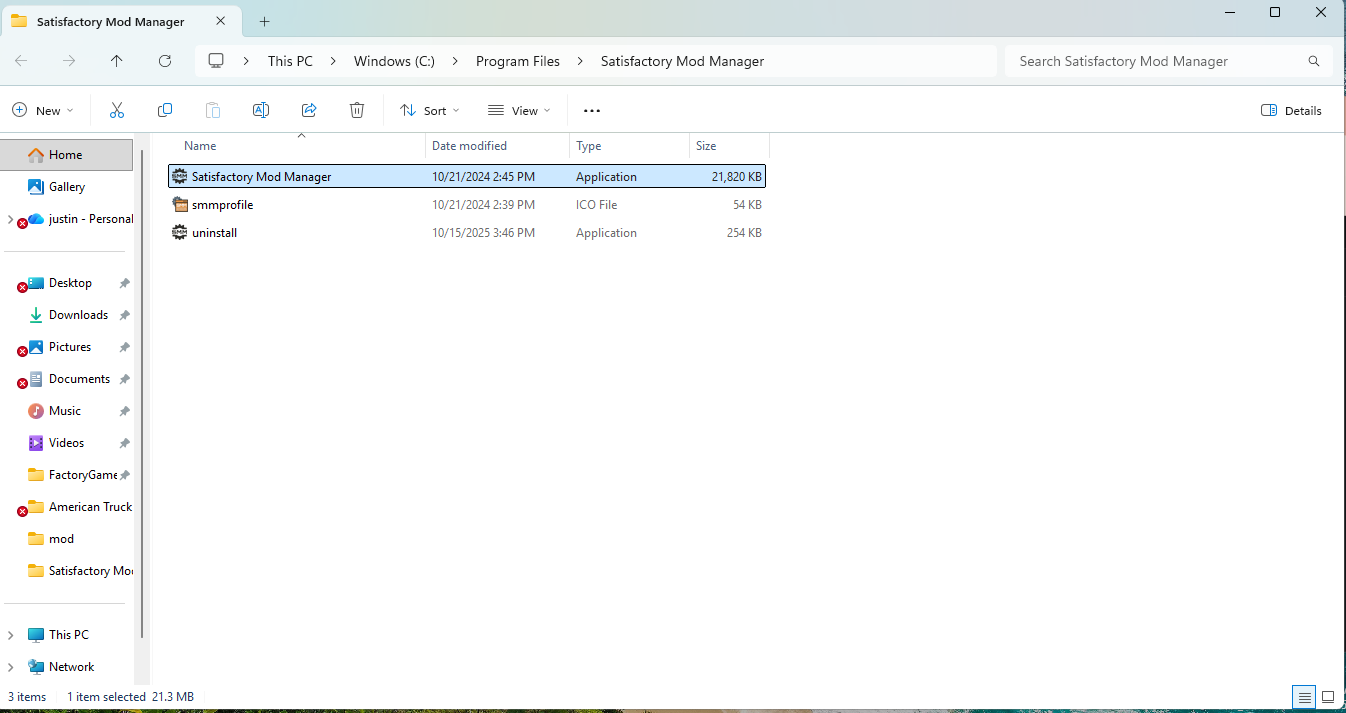Click the Copy icon in toolbar
The height and width of the screenshot is (713, 1346).
point(165,111)
